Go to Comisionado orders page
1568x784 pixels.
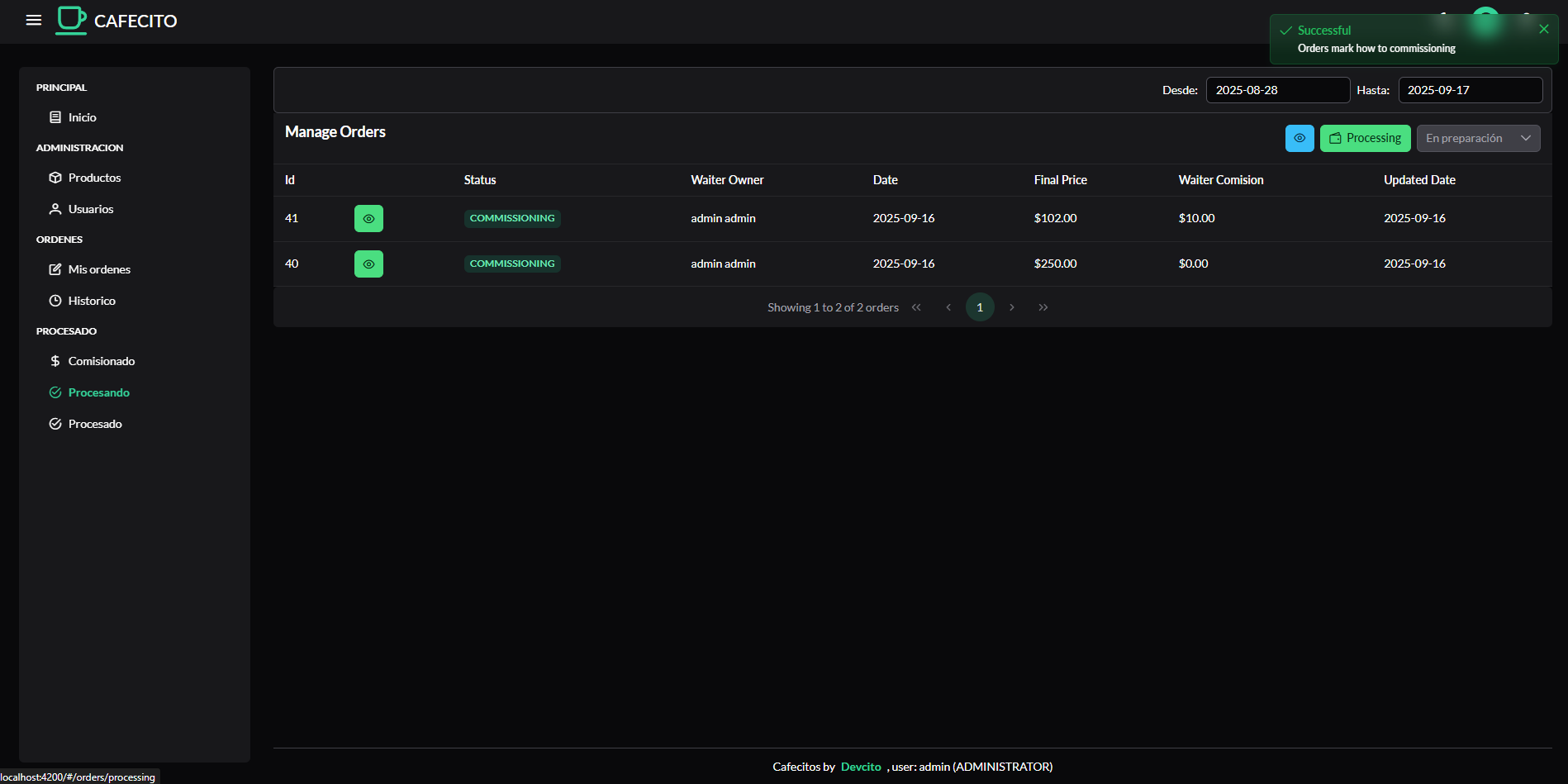coord(101,361)
